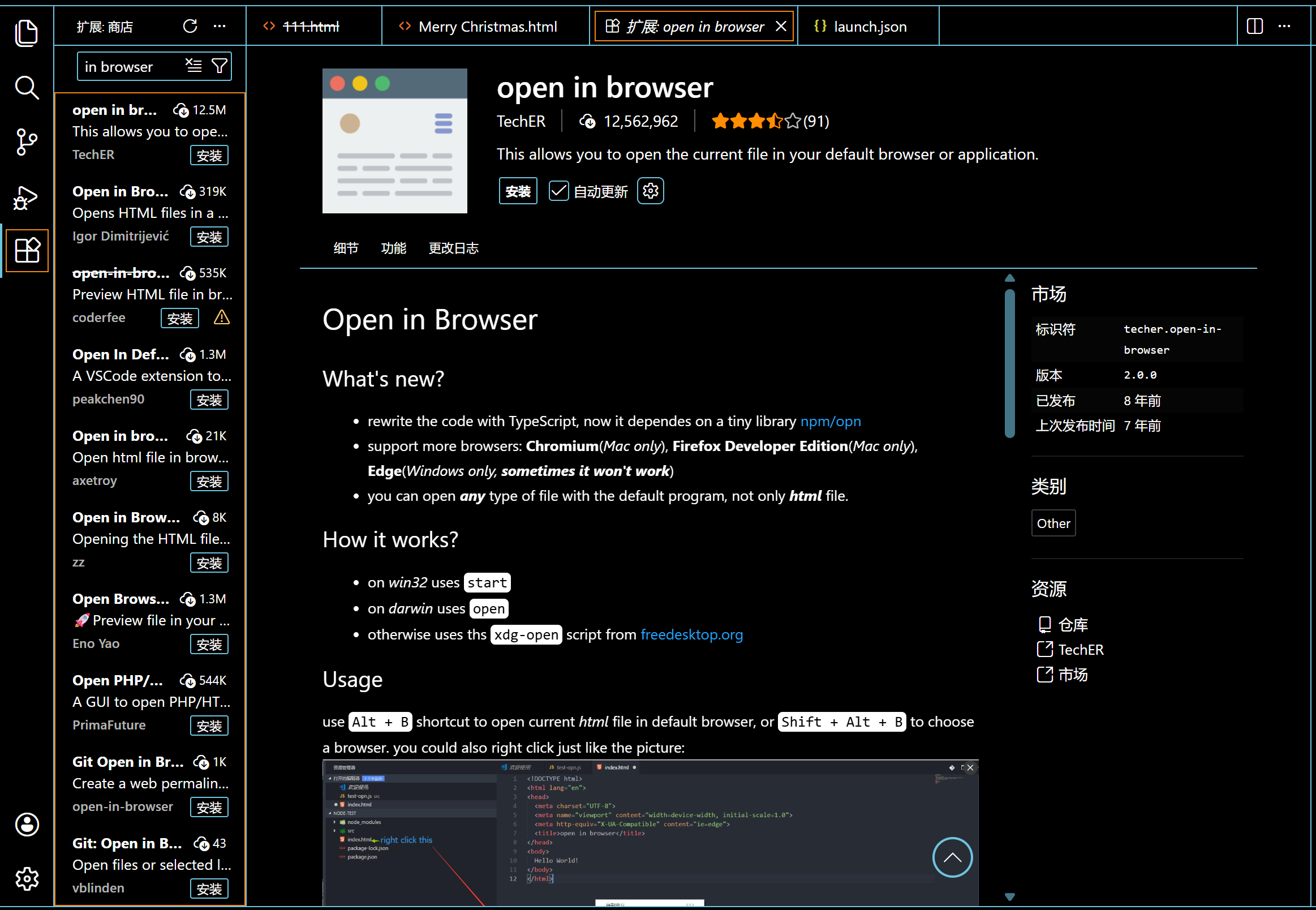Screen dimensions: 1316x910
Task: Clear extension search results
Action: tap(194, 66)
